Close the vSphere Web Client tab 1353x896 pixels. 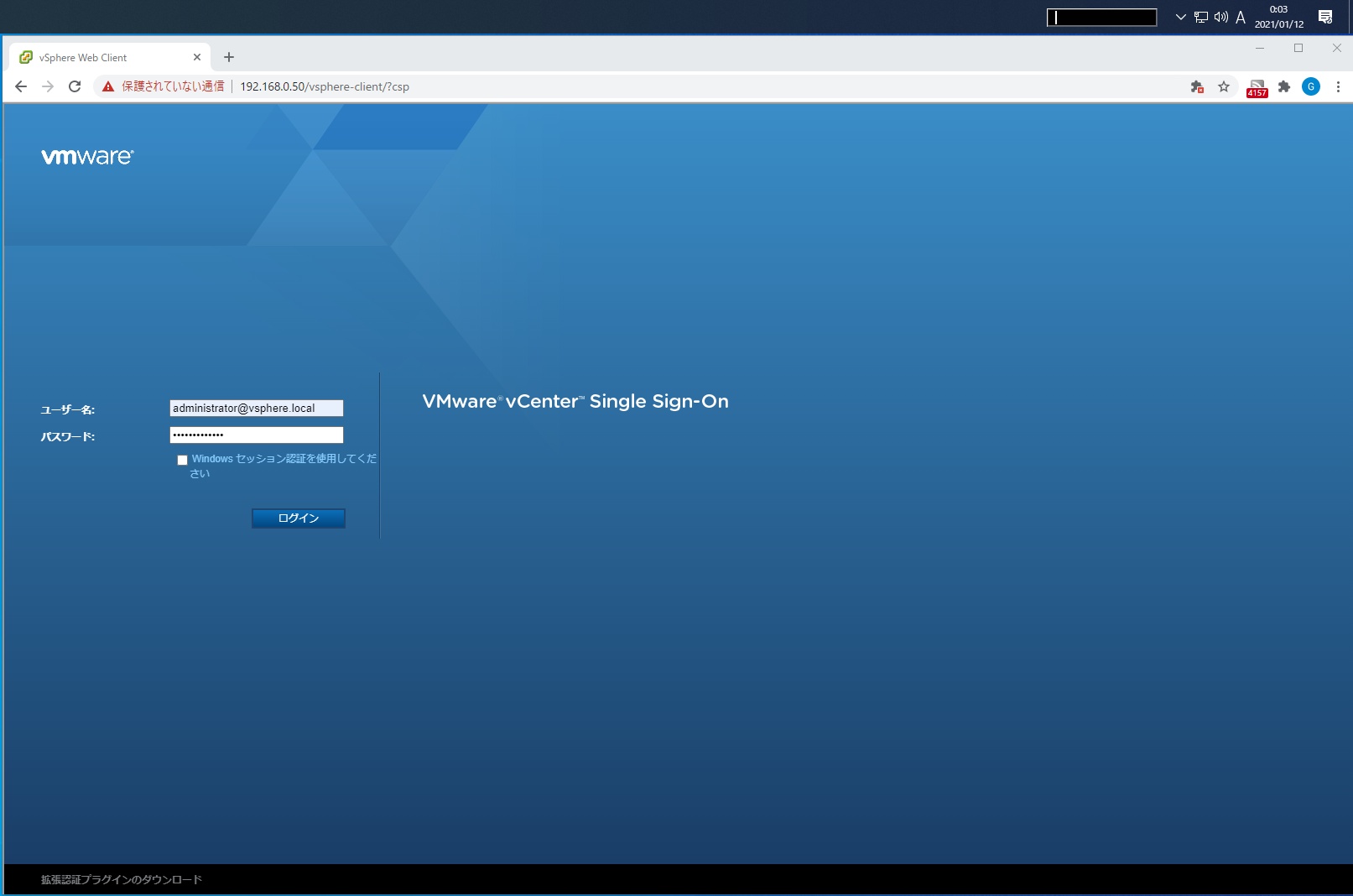click(197, 57)
